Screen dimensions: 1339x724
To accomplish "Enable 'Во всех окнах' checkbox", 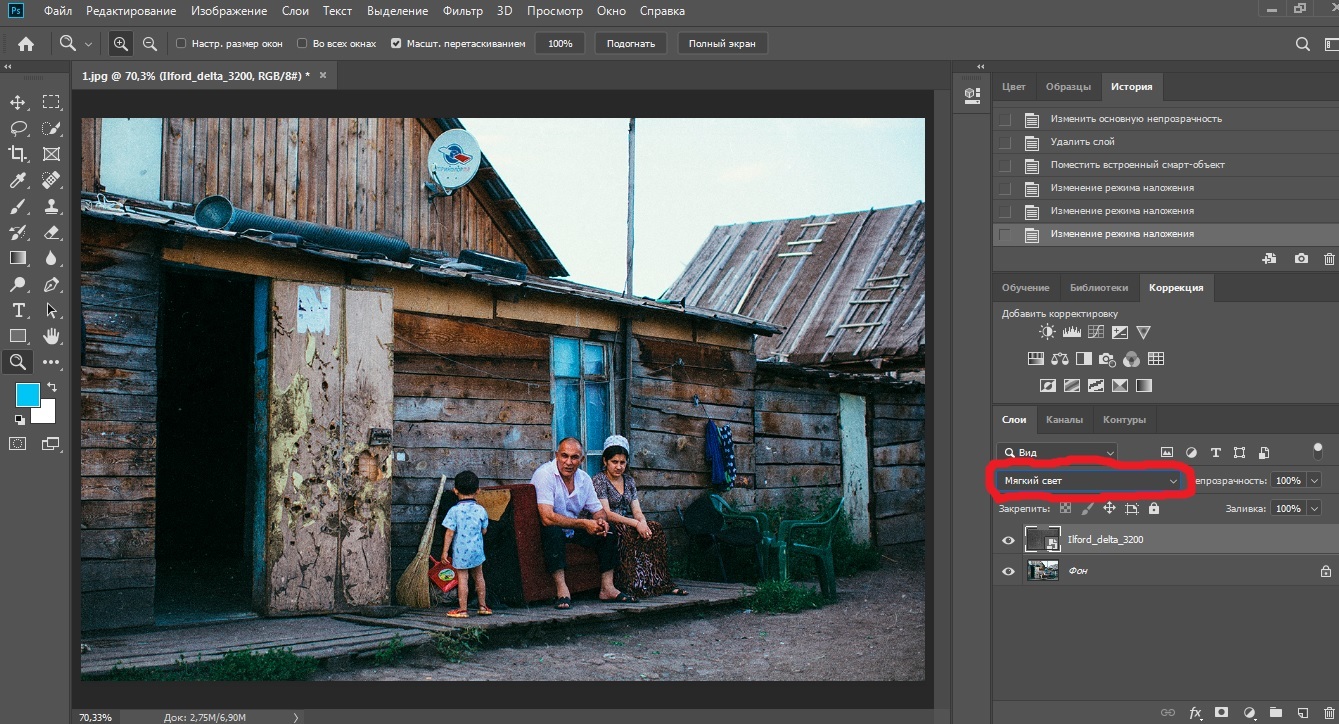I will pyautogui.click(x=303, y=44).
